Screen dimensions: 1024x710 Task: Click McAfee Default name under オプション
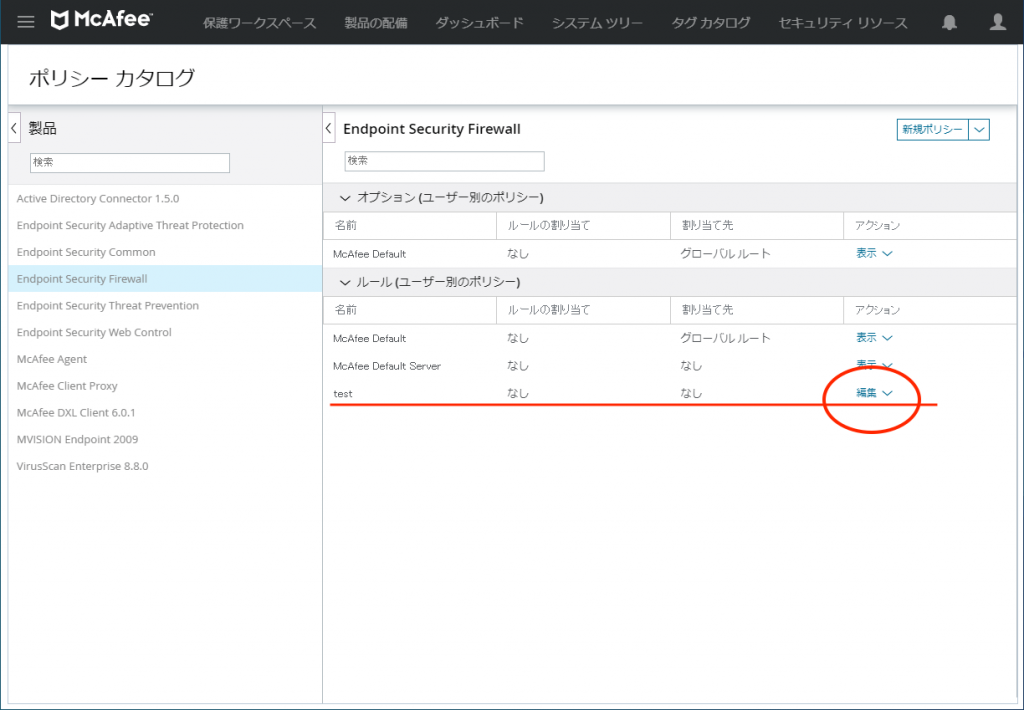point(370,254)
